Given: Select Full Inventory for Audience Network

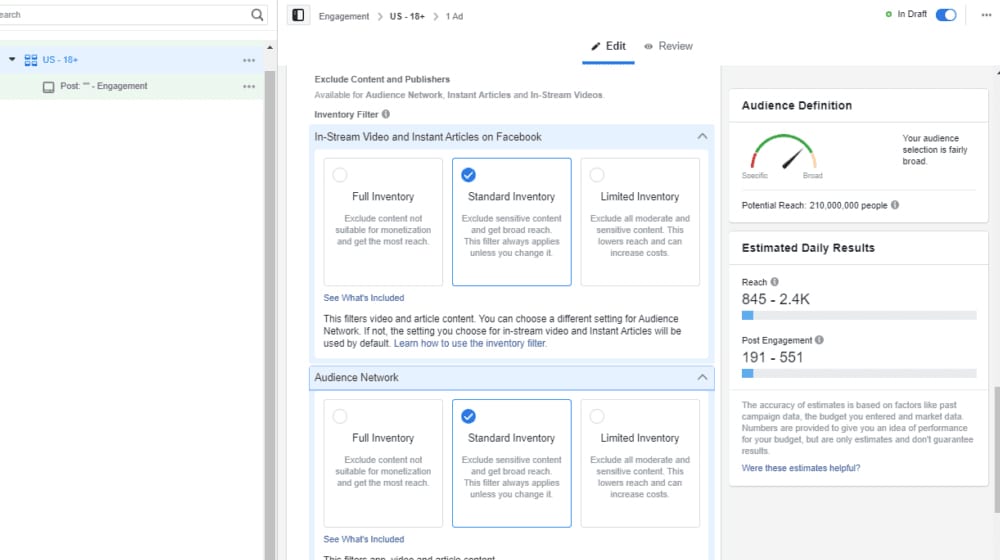Looking at the screenshot, I should click(340, 416).
